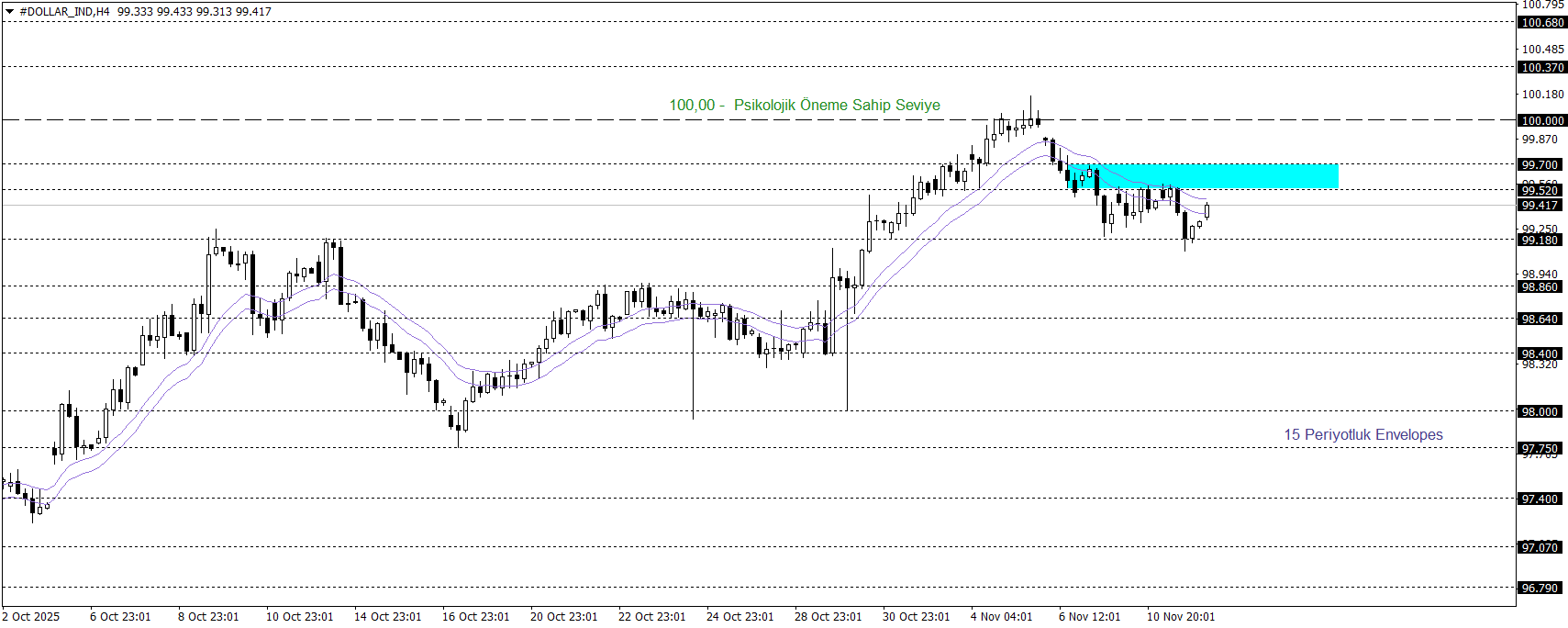The width and height of the screenshot is (1568, 628).
Task: Click the "2 Oct 2025" date label
Action: pyautogui.click(x=31, y=616)
